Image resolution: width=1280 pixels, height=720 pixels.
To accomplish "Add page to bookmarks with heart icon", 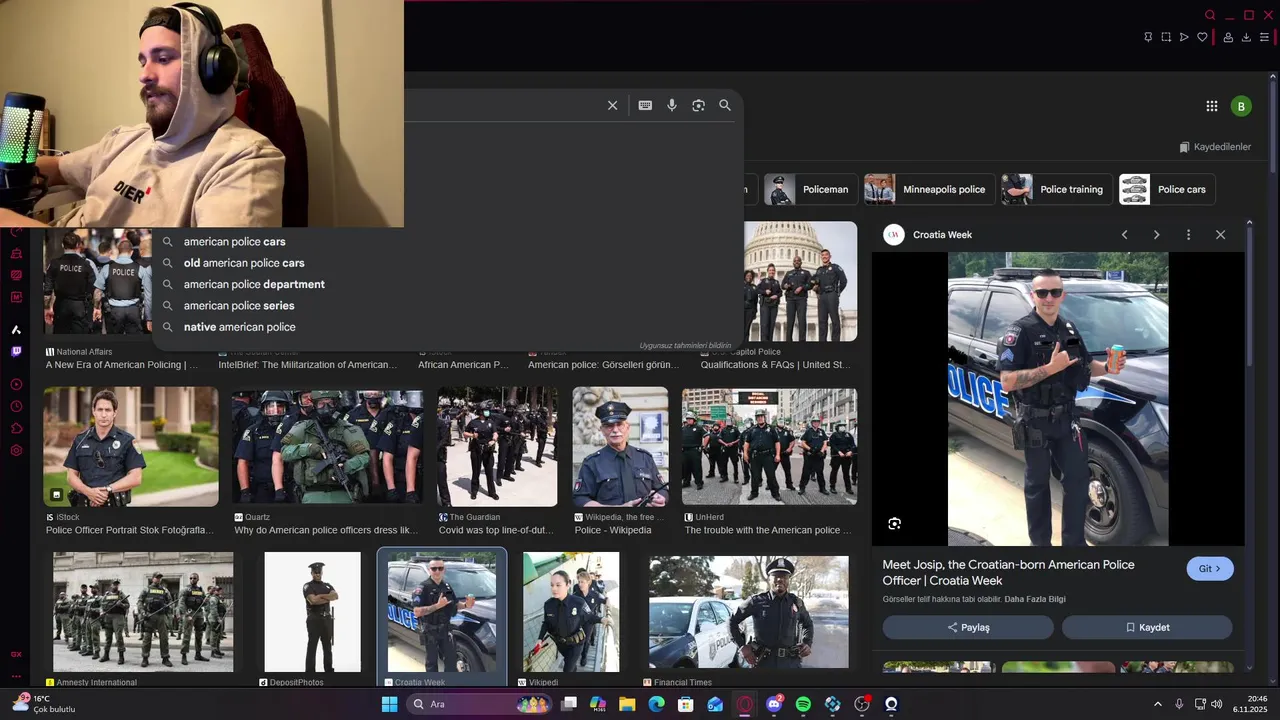I will pos(1202,37).
